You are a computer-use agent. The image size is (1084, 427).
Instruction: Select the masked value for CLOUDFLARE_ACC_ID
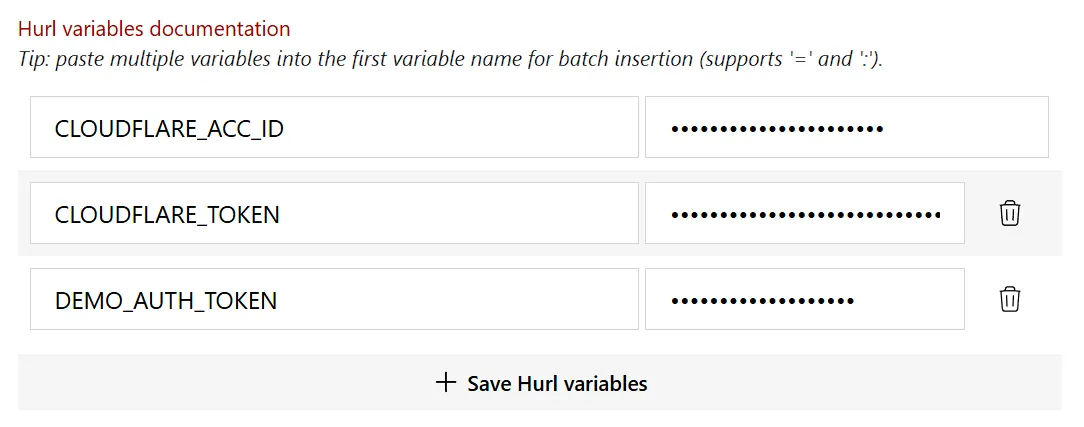[847, 127]
